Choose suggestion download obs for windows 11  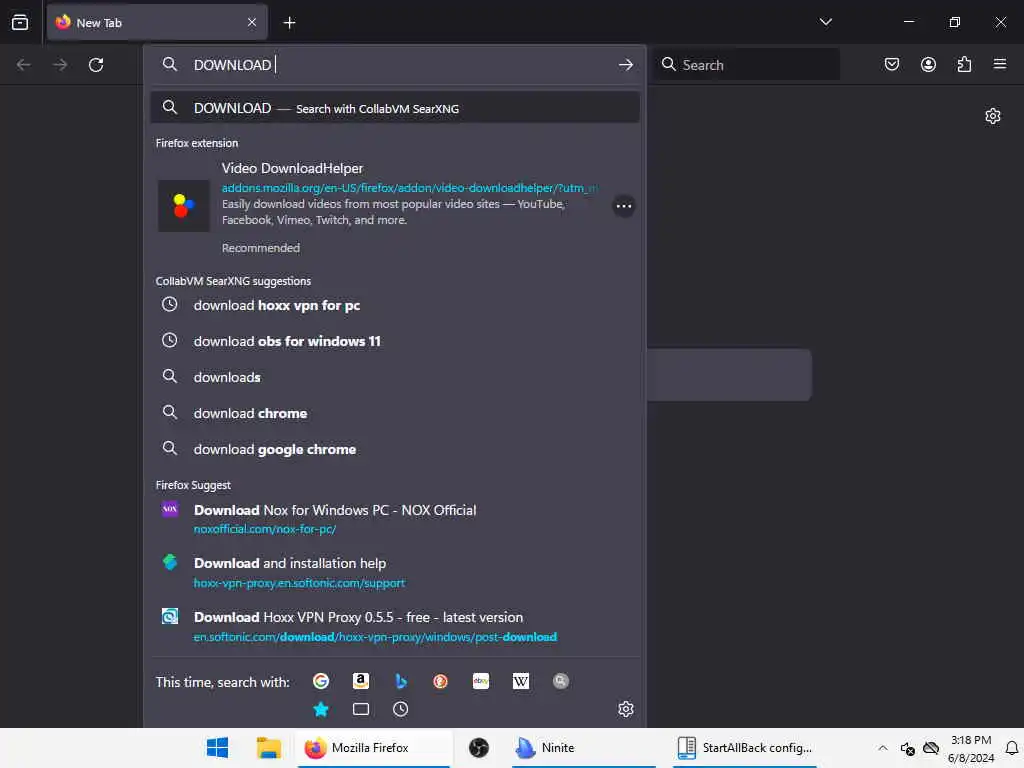[394, 341]
